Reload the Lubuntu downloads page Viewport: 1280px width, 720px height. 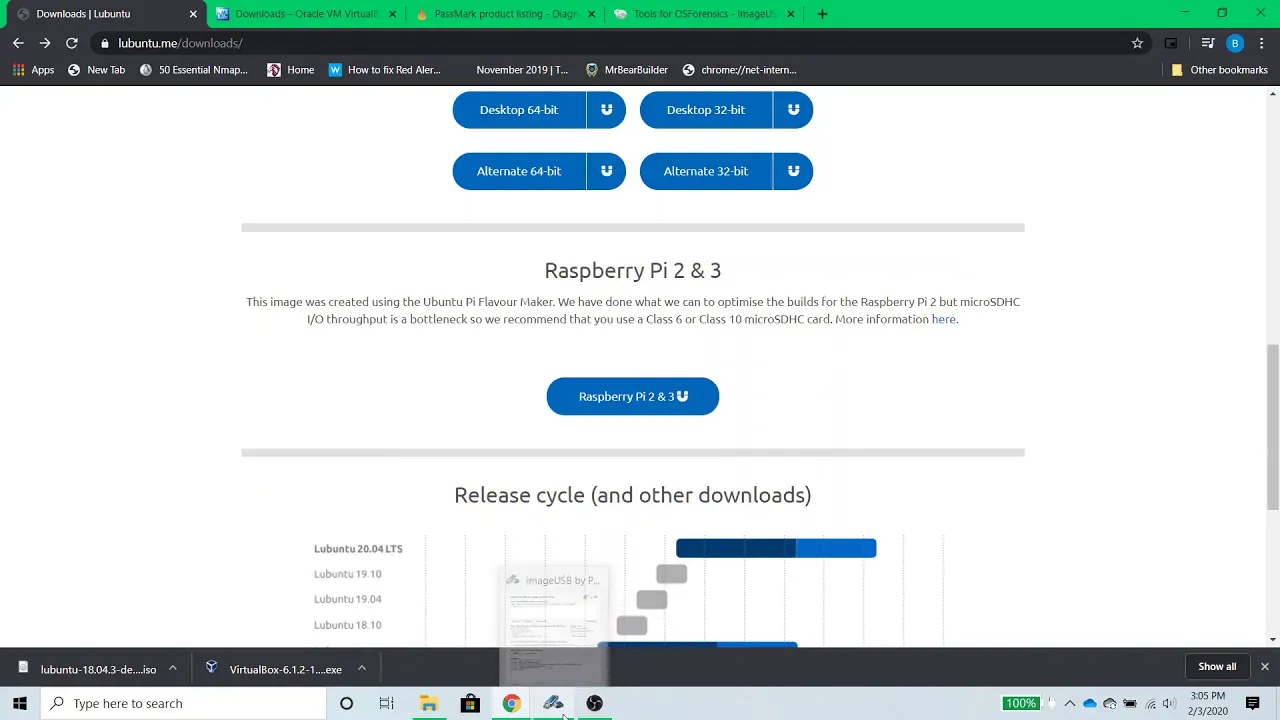(72, 43)
